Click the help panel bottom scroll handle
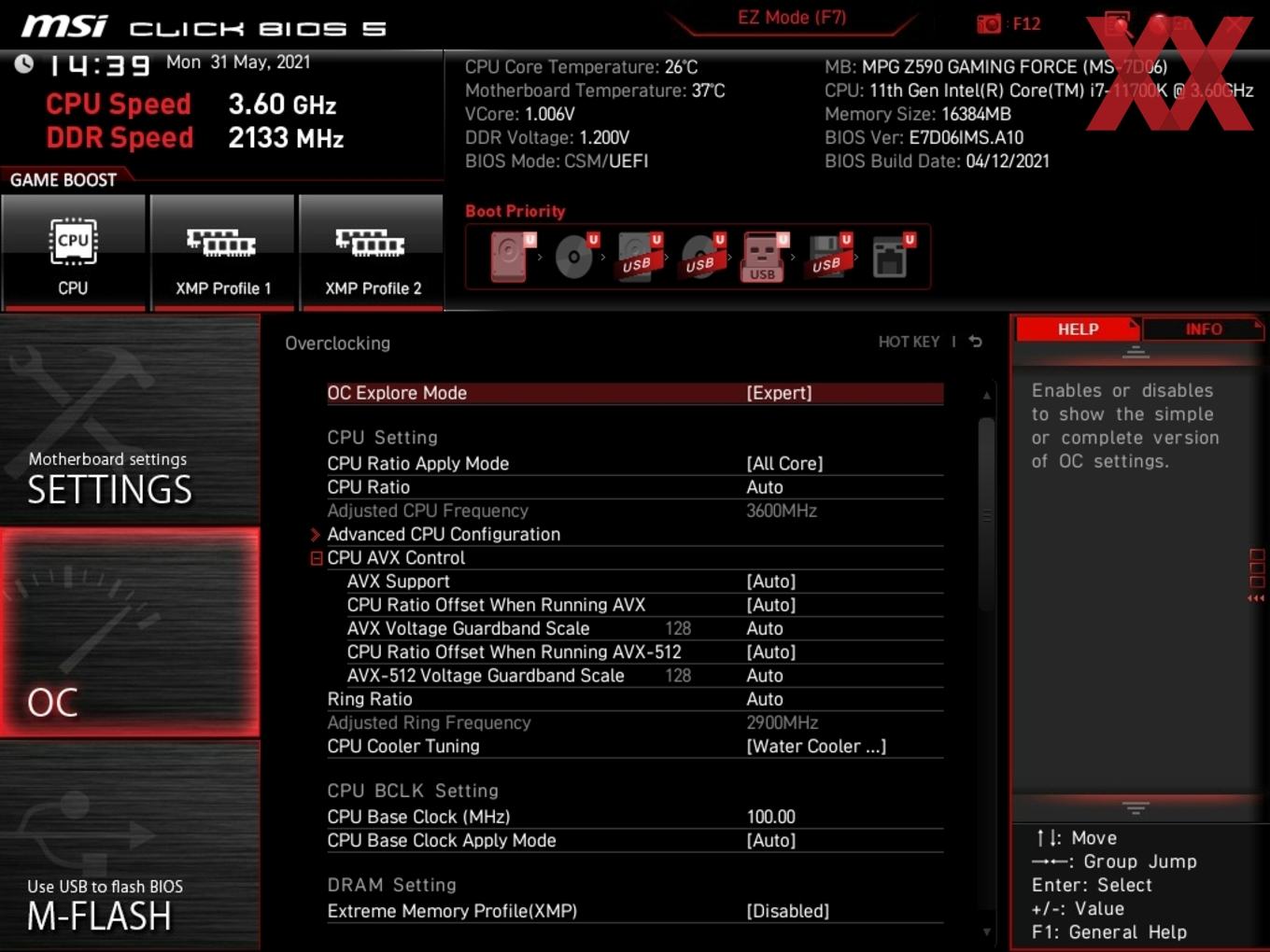Screen dimensions: 1270x952 1136,807
